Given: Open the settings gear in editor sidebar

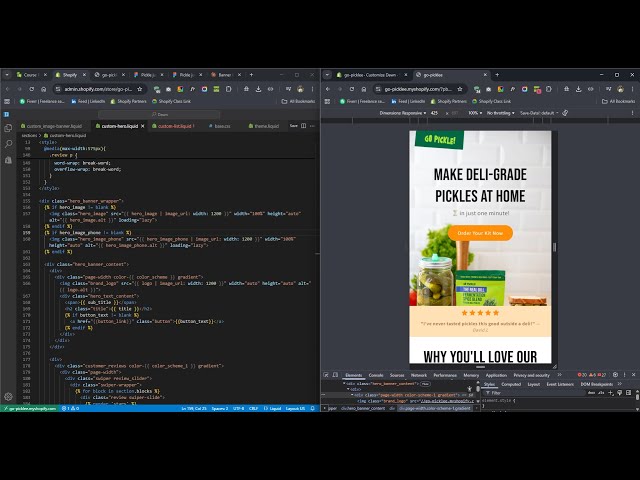Looking at the screenshot, I should click(x=8, y=396).
